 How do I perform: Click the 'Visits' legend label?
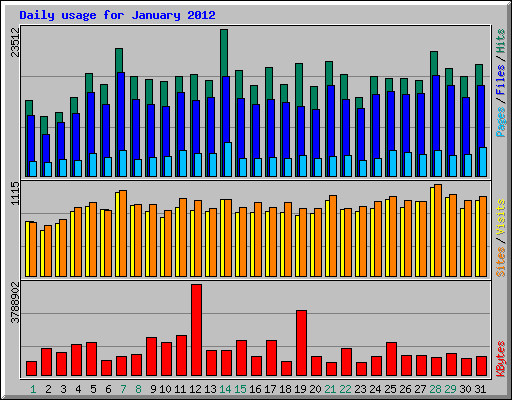click(501, 217)
